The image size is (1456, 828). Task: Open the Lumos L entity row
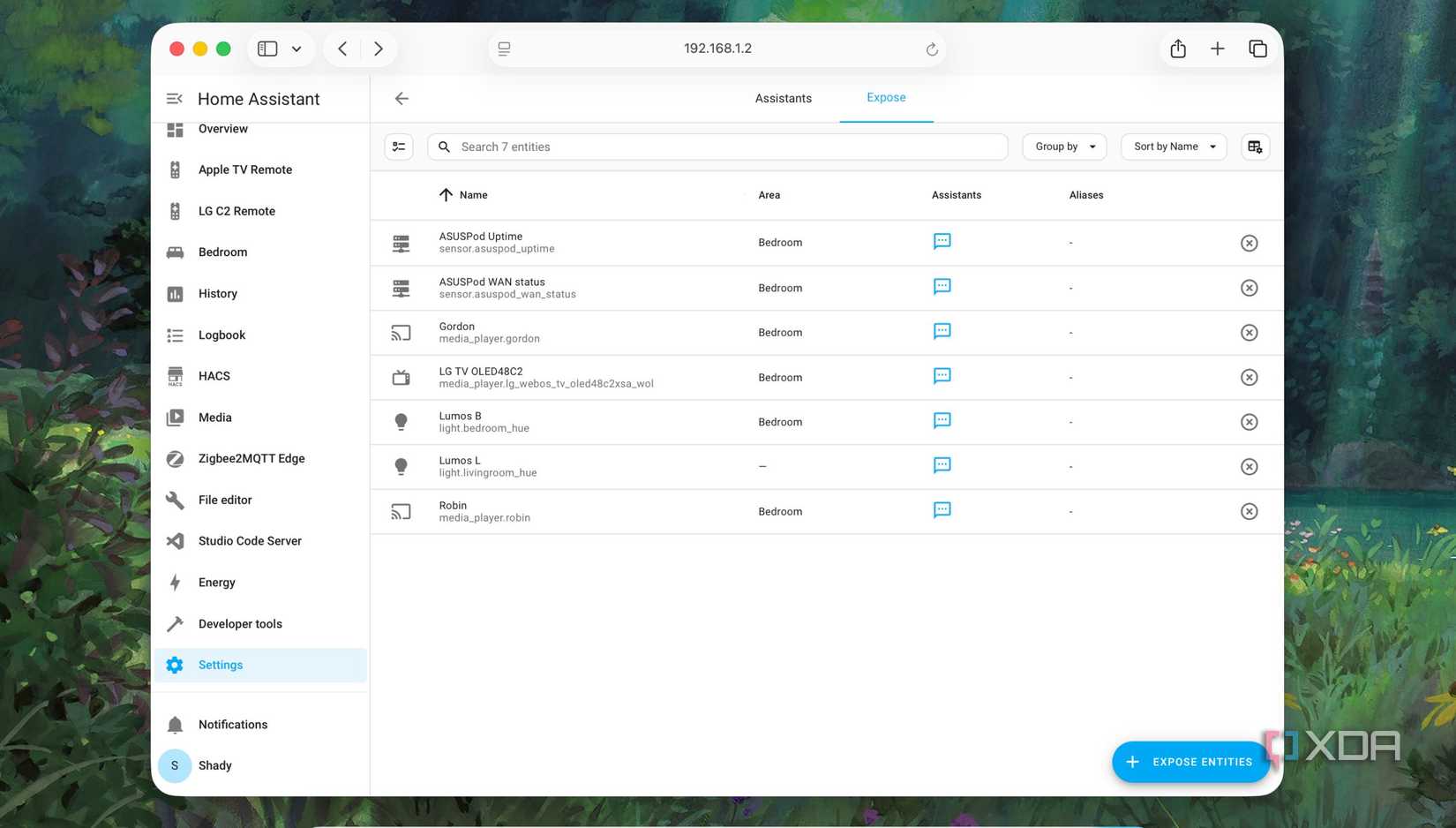coord(827,467)
